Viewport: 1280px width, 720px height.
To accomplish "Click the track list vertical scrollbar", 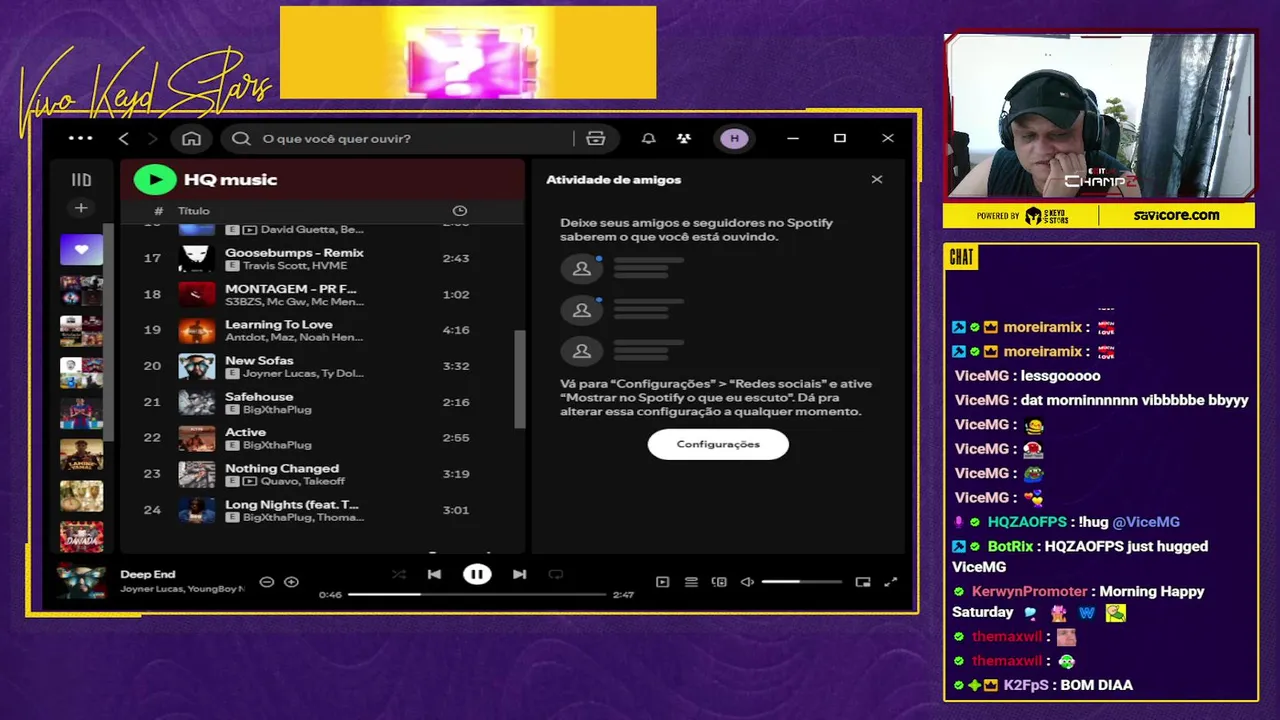I will click(x=519, y=380).
